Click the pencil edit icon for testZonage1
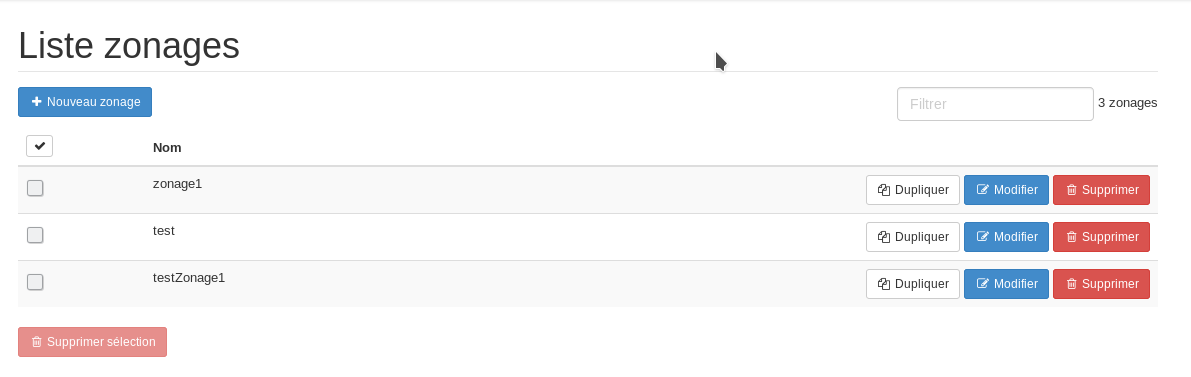This screenshot has height=377, width=1191. [982, 284]
